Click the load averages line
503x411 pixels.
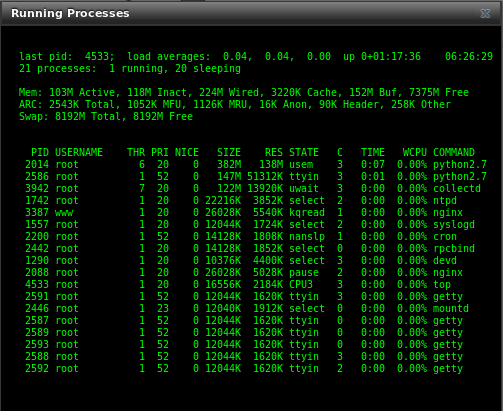[x=256, y=56]
